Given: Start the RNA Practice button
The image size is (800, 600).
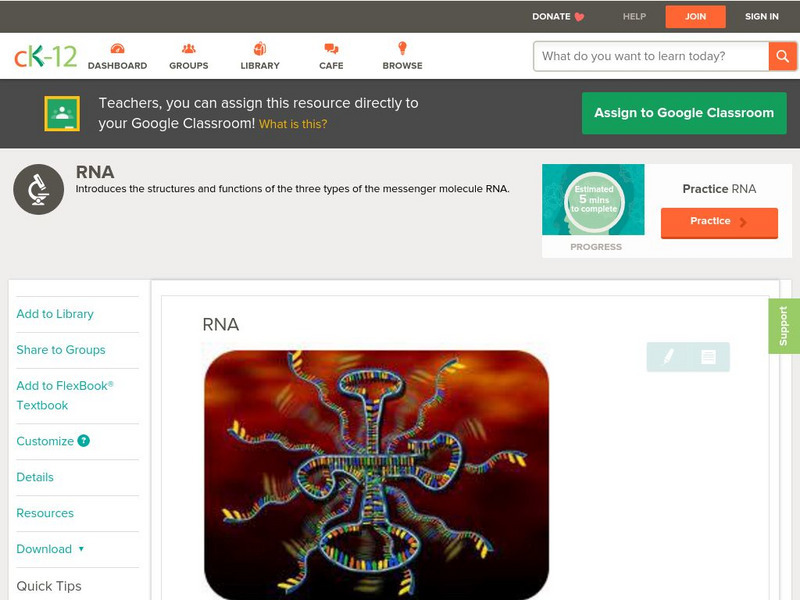Looking at the screenshot, I should (719, 222).
